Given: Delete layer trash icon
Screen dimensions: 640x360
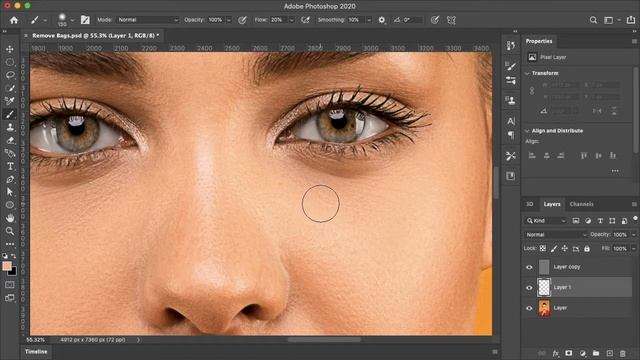Looking at the screenshot, I should [622, 353].
